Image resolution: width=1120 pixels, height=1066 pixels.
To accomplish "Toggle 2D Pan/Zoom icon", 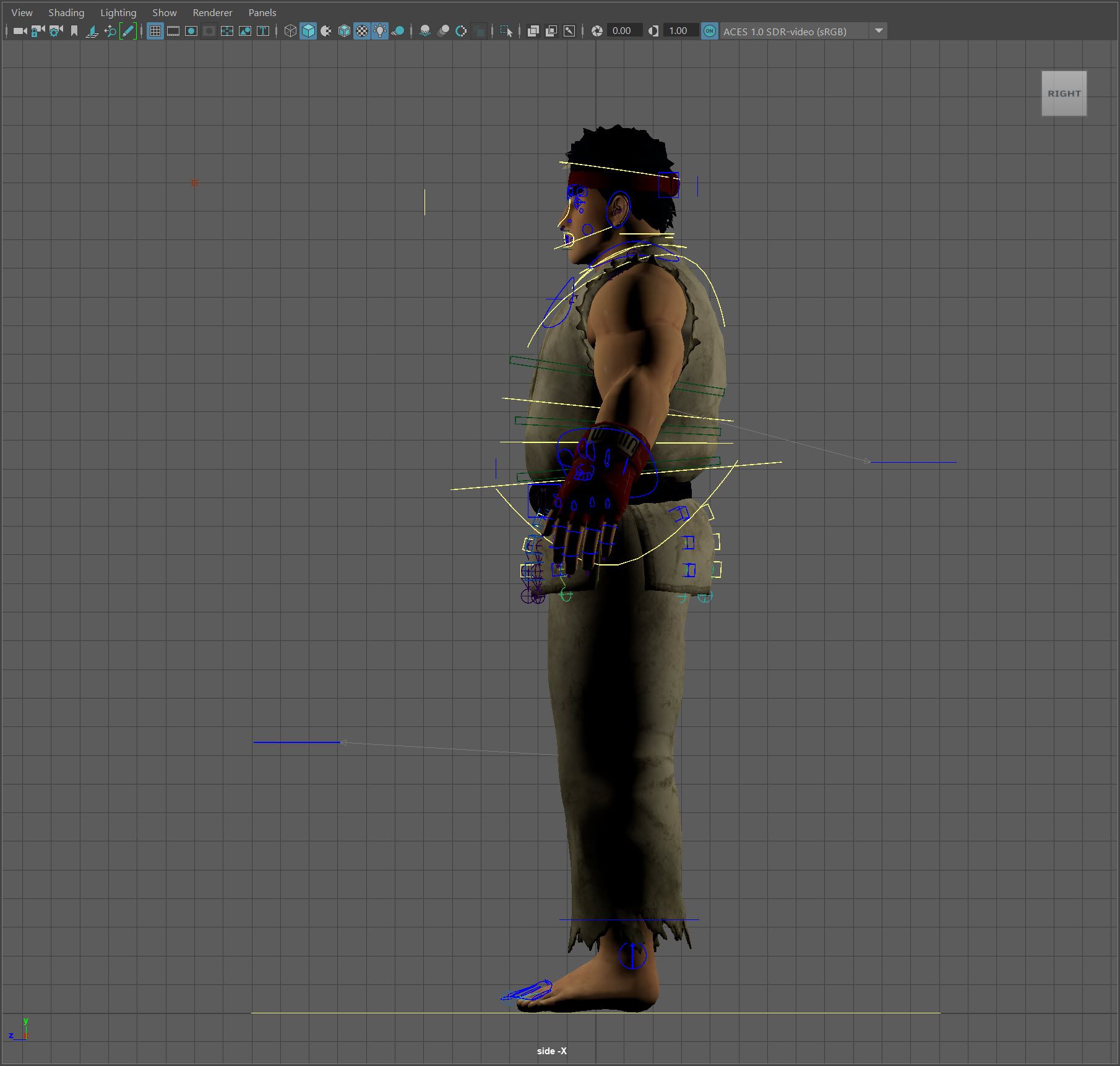I will (x=110, y=31).
